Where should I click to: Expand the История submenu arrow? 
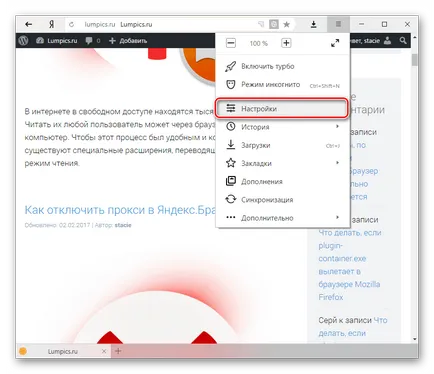(337, 126)
